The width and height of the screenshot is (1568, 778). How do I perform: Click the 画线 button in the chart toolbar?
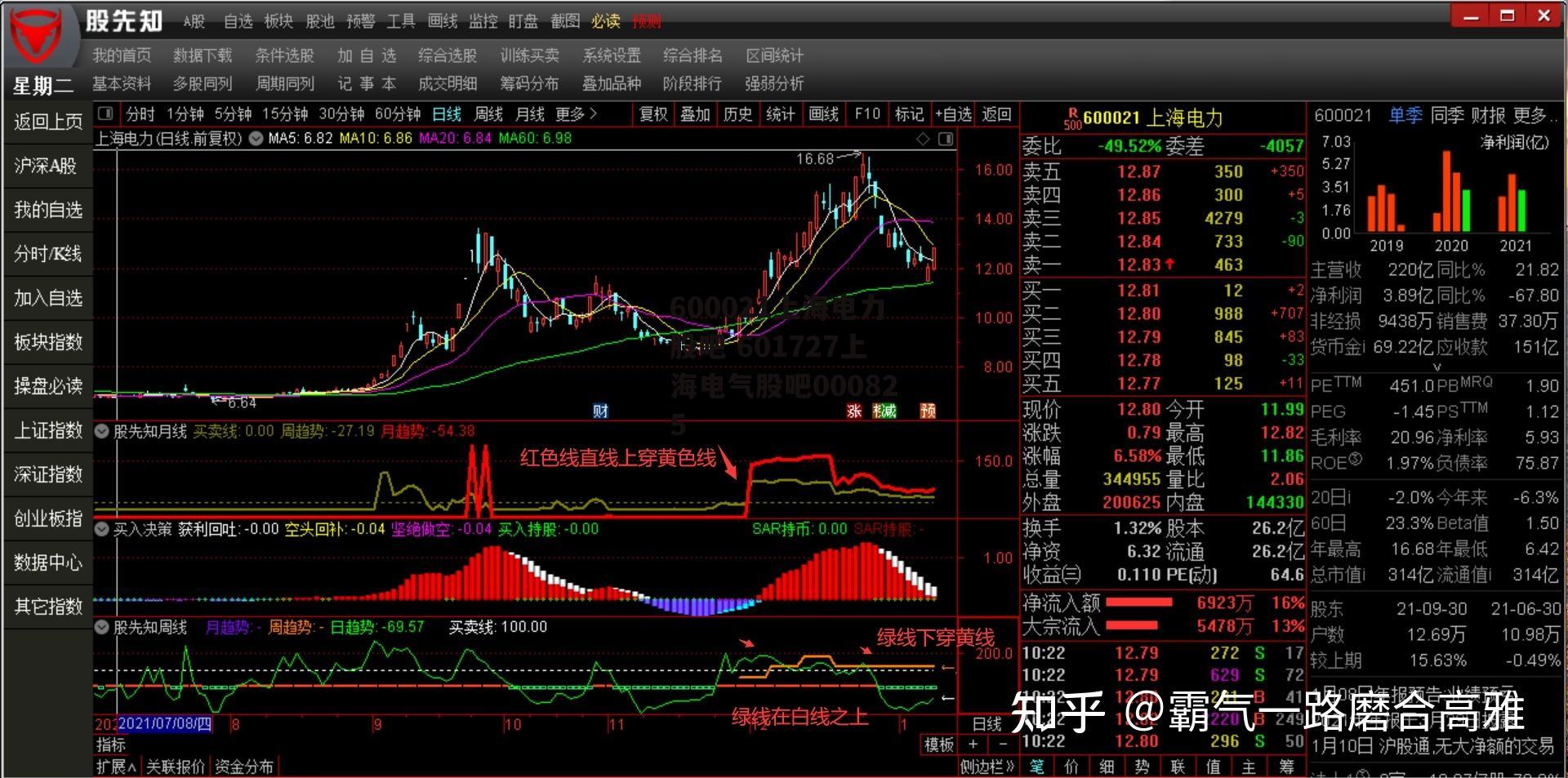point(824,114)
